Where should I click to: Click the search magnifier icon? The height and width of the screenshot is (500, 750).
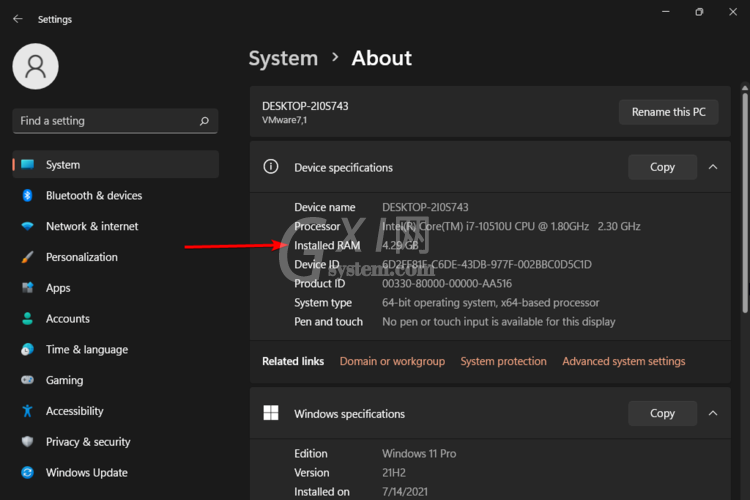pyautogui.click(x=204, y=121)
